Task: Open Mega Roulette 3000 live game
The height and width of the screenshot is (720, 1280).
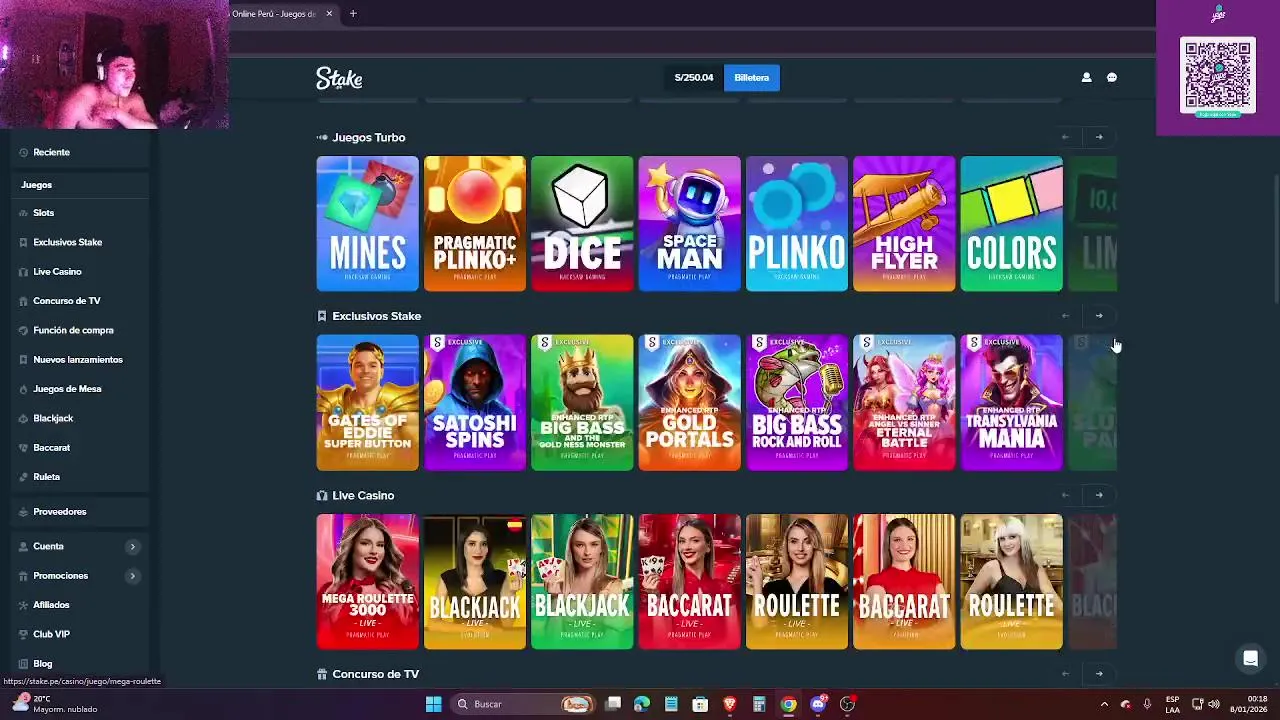Action: 367,582
